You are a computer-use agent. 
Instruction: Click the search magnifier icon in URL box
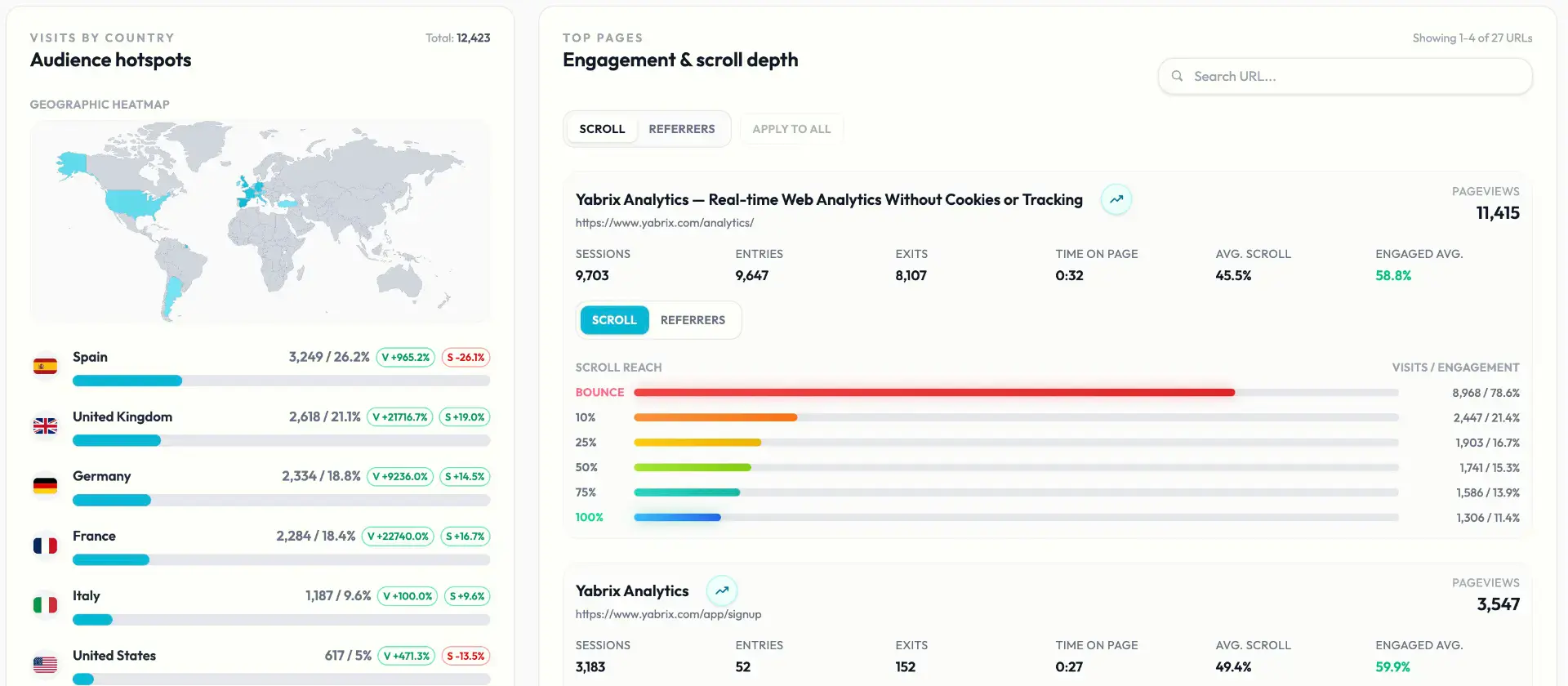(x=1177, y=76)
